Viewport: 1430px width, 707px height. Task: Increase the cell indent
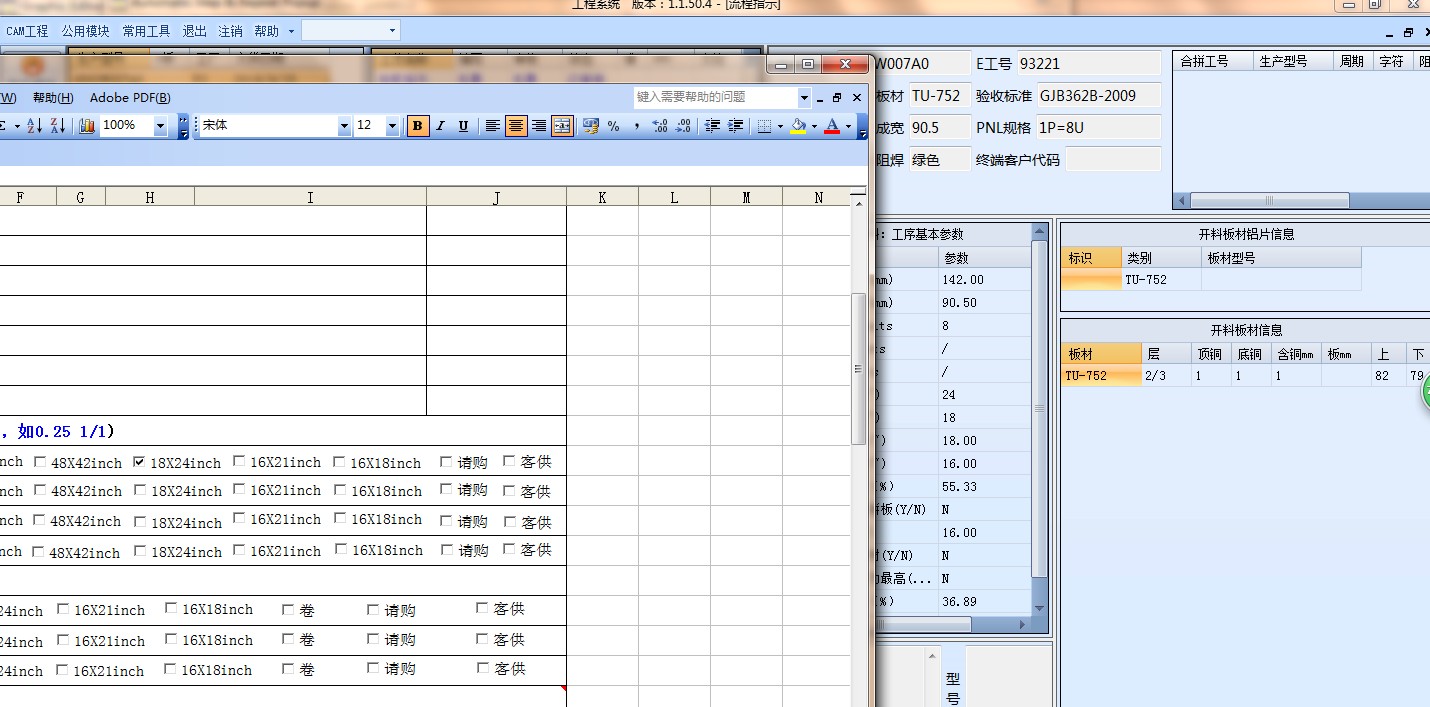pyautogui.click(x=735, y=126)
